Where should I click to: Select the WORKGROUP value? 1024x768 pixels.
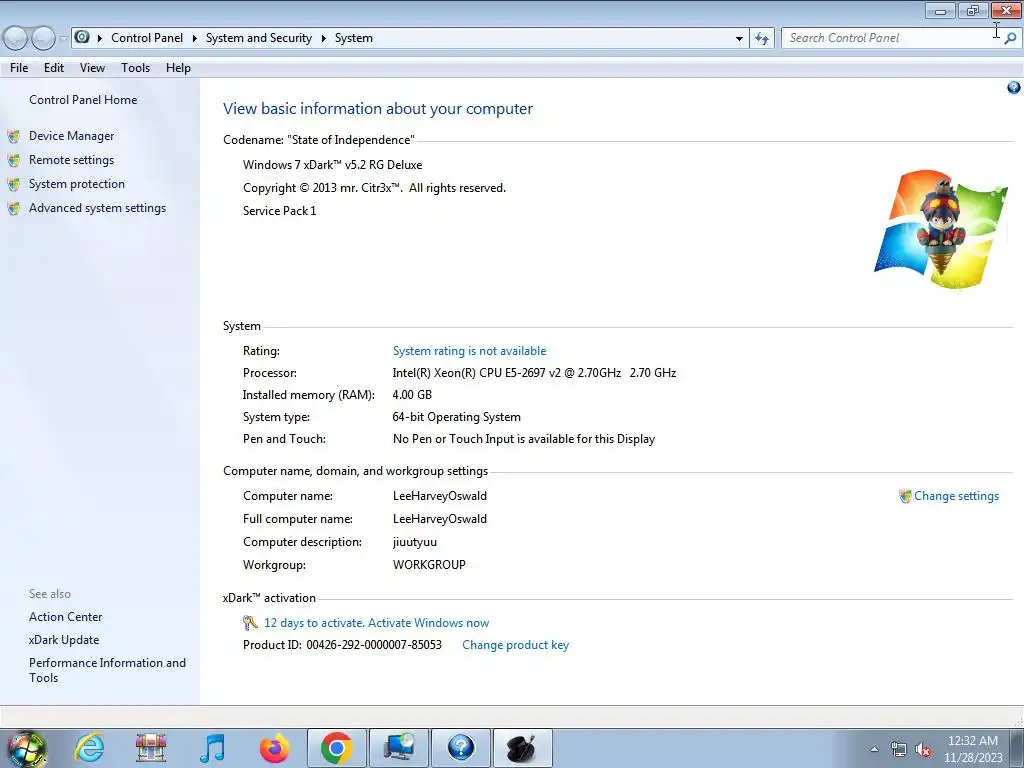click(x=429, y=565)
